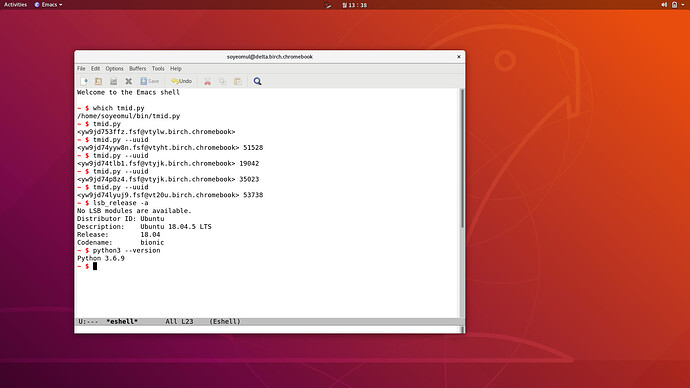Click the line ending in 19042

click(168, 164)
